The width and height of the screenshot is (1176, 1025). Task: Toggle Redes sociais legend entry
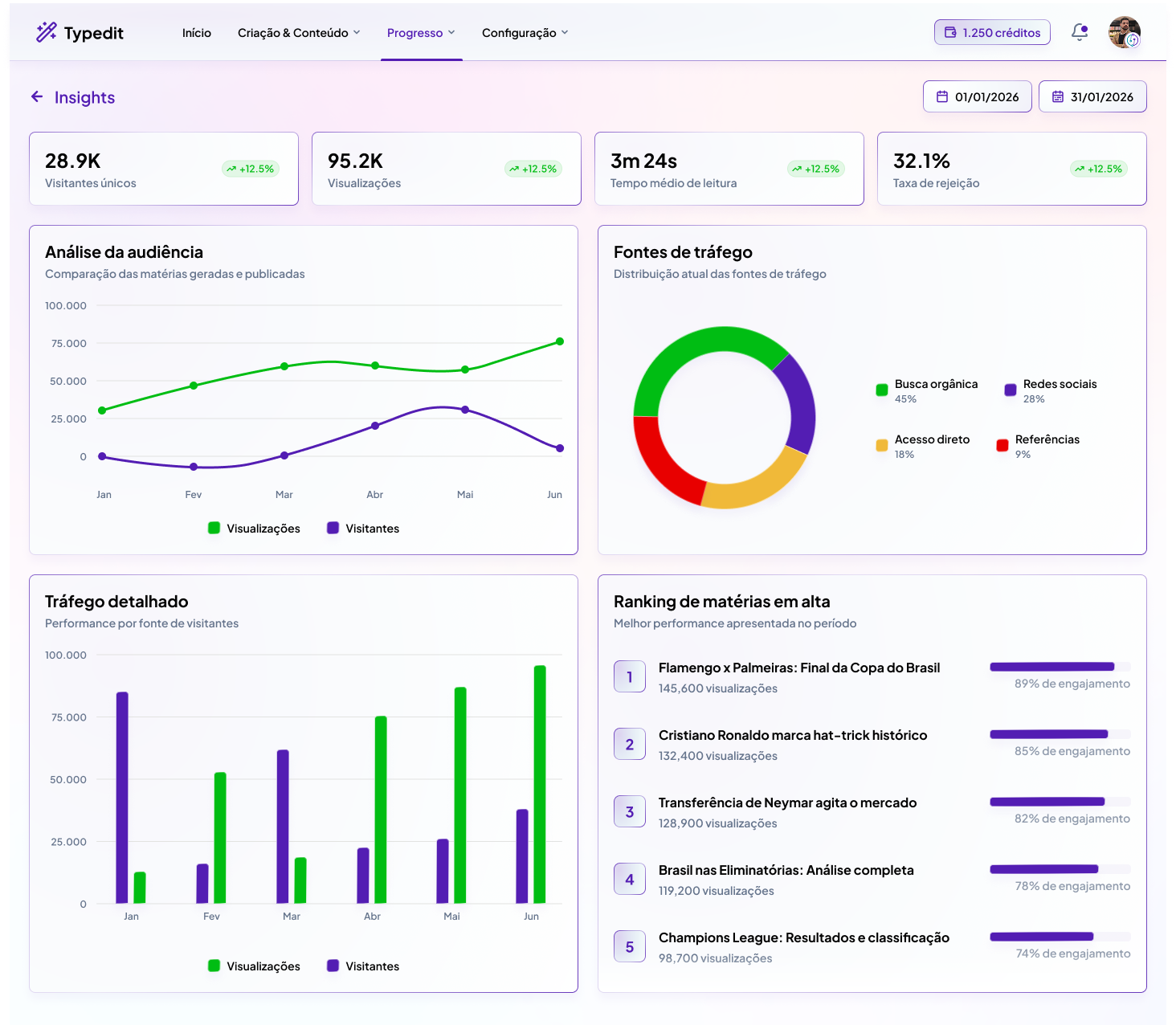click(x=1051, y=390)
